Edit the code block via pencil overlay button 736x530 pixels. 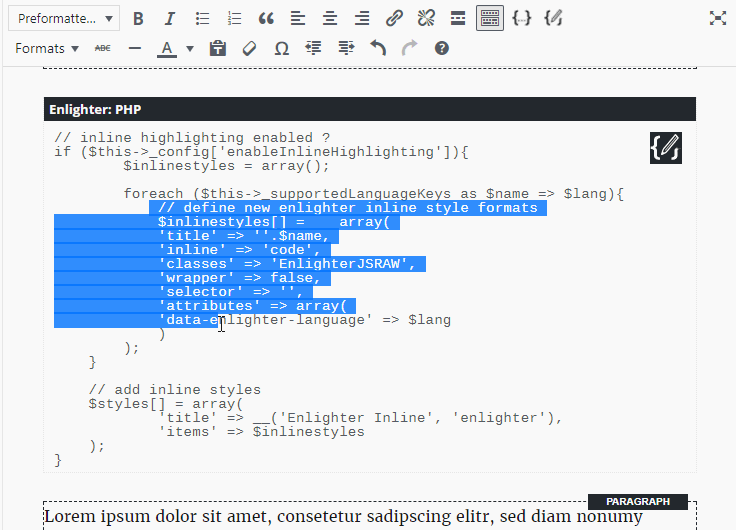click(666, 148)
